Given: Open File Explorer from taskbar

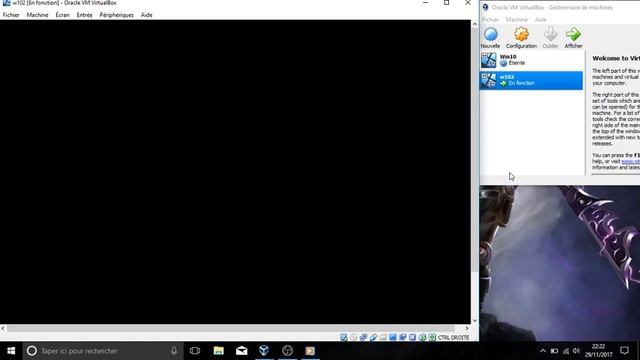Looking at the screenshot, I should tap(219, 351).
